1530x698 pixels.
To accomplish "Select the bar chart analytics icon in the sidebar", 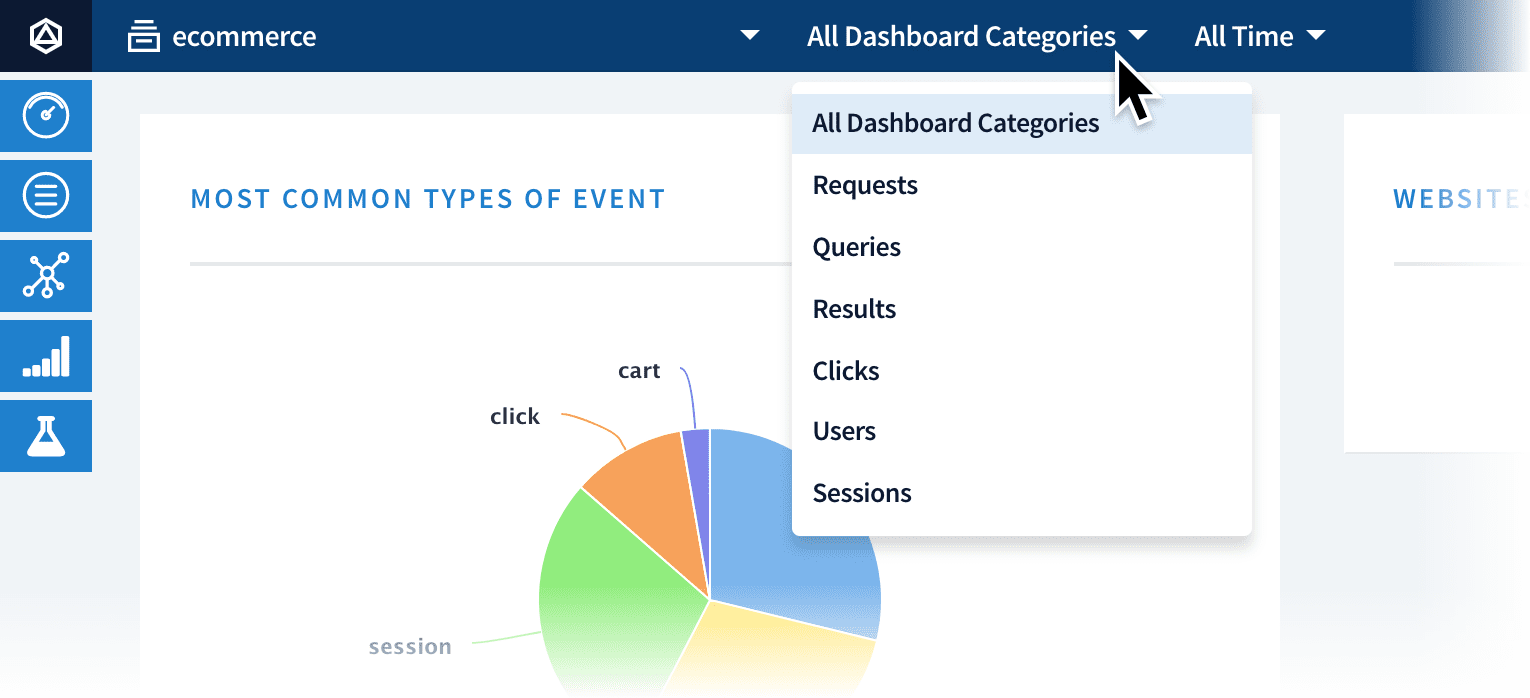I will (x=46, y=356).
